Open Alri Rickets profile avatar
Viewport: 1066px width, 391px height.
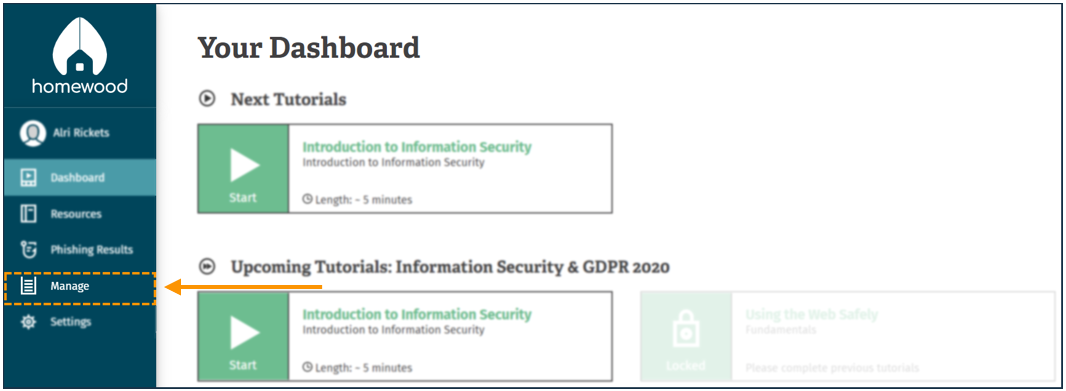coord(33,134)
